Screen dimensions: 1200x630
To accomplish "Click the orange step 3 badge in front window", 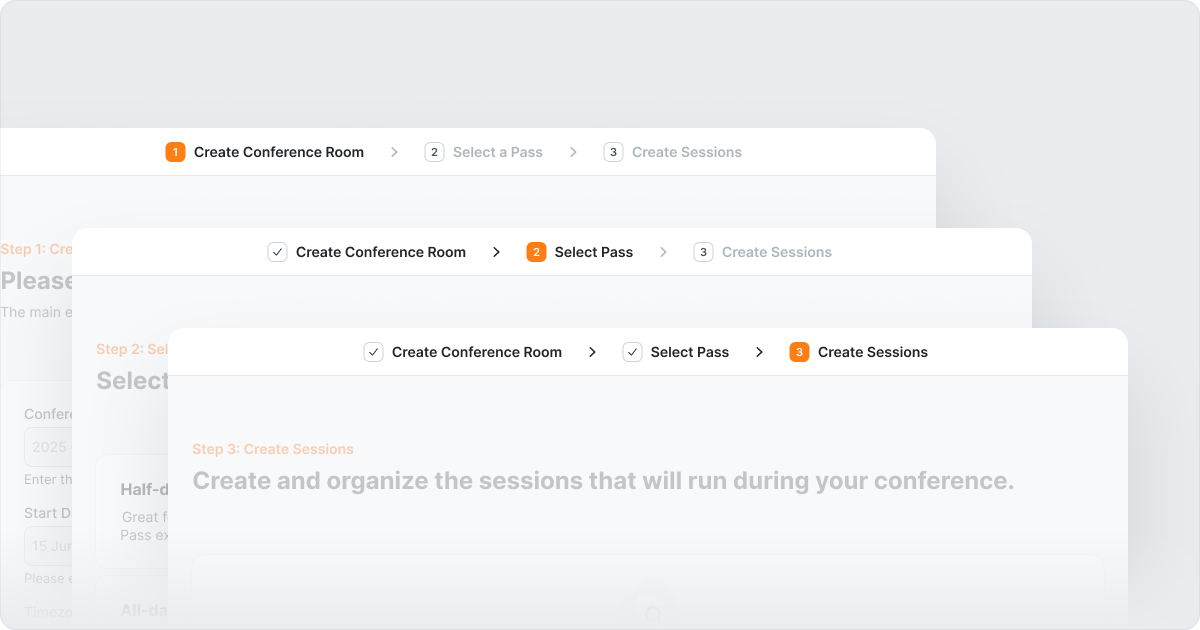I will click(x=799, y=352).
